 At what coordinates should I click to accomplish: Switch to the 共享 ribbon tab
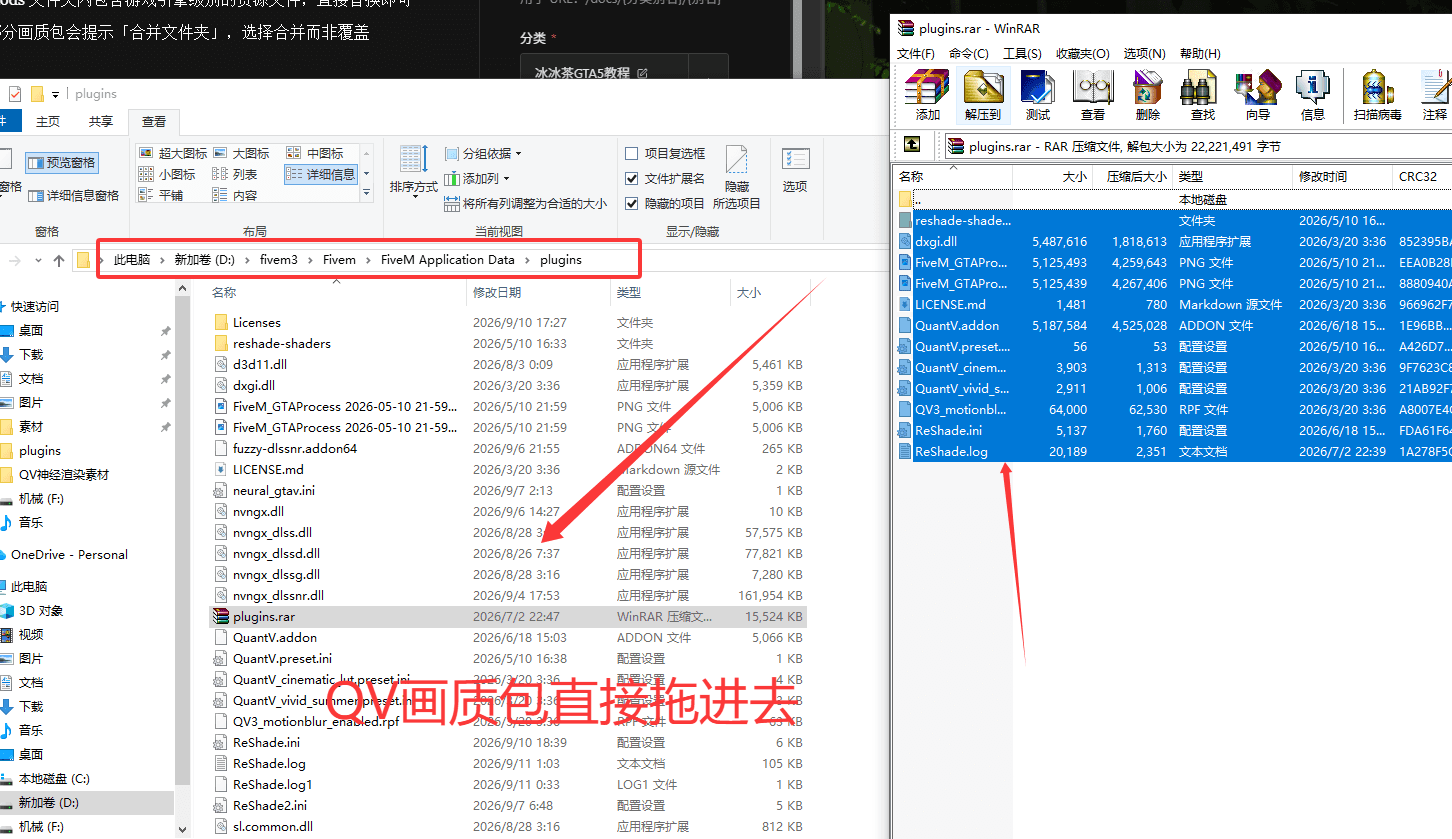tap(101, 121)
